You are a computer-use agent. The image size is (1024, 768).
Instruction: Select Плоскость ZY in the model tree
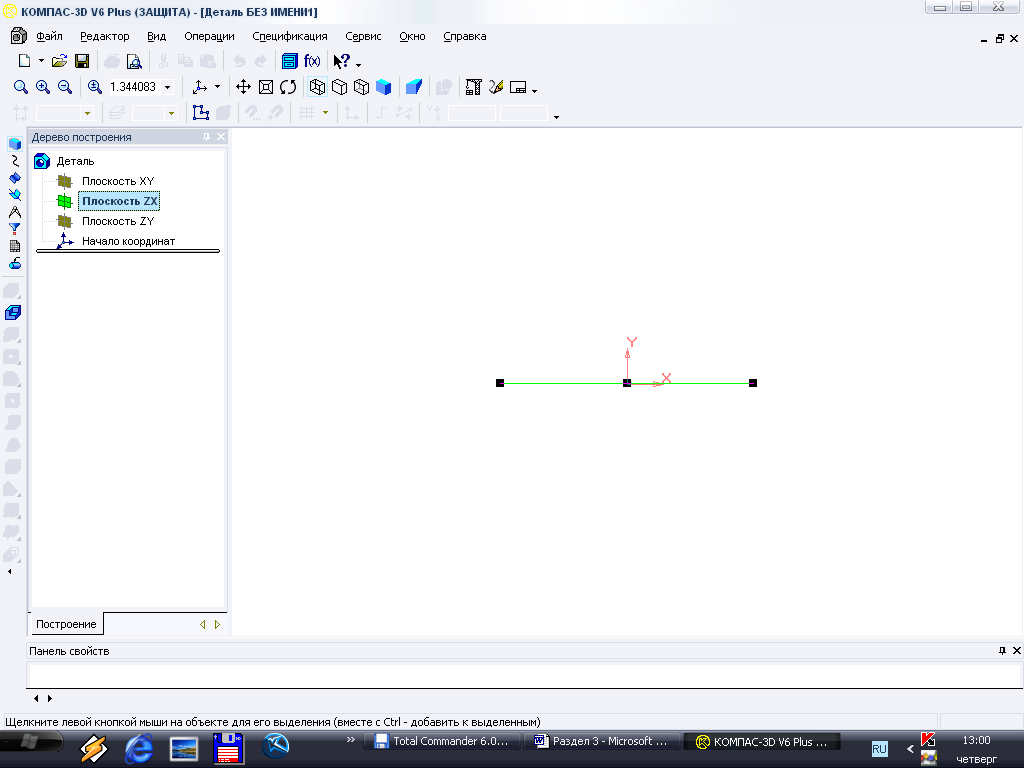(118, 221)
